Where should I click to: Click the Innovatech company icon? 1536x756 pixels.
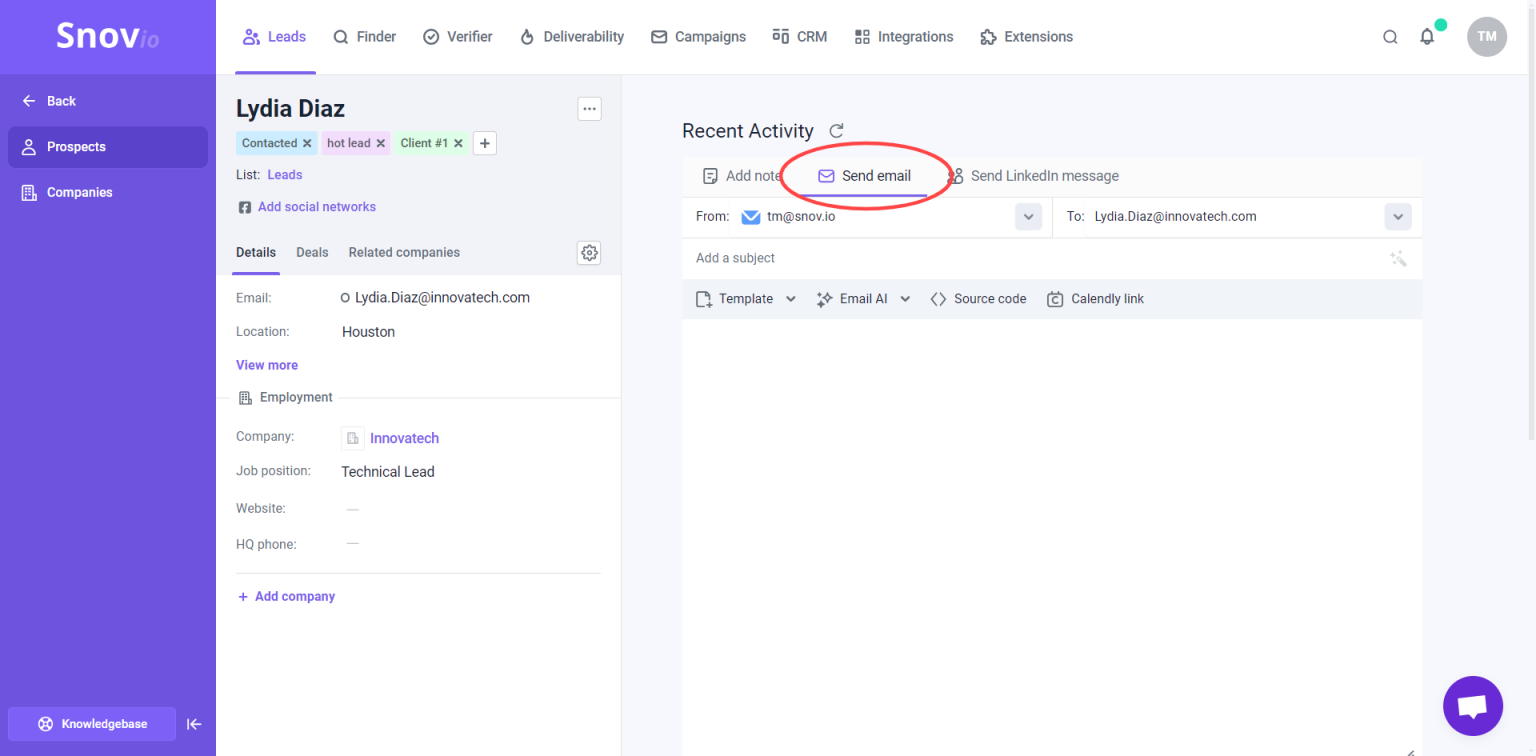[353, 438]
